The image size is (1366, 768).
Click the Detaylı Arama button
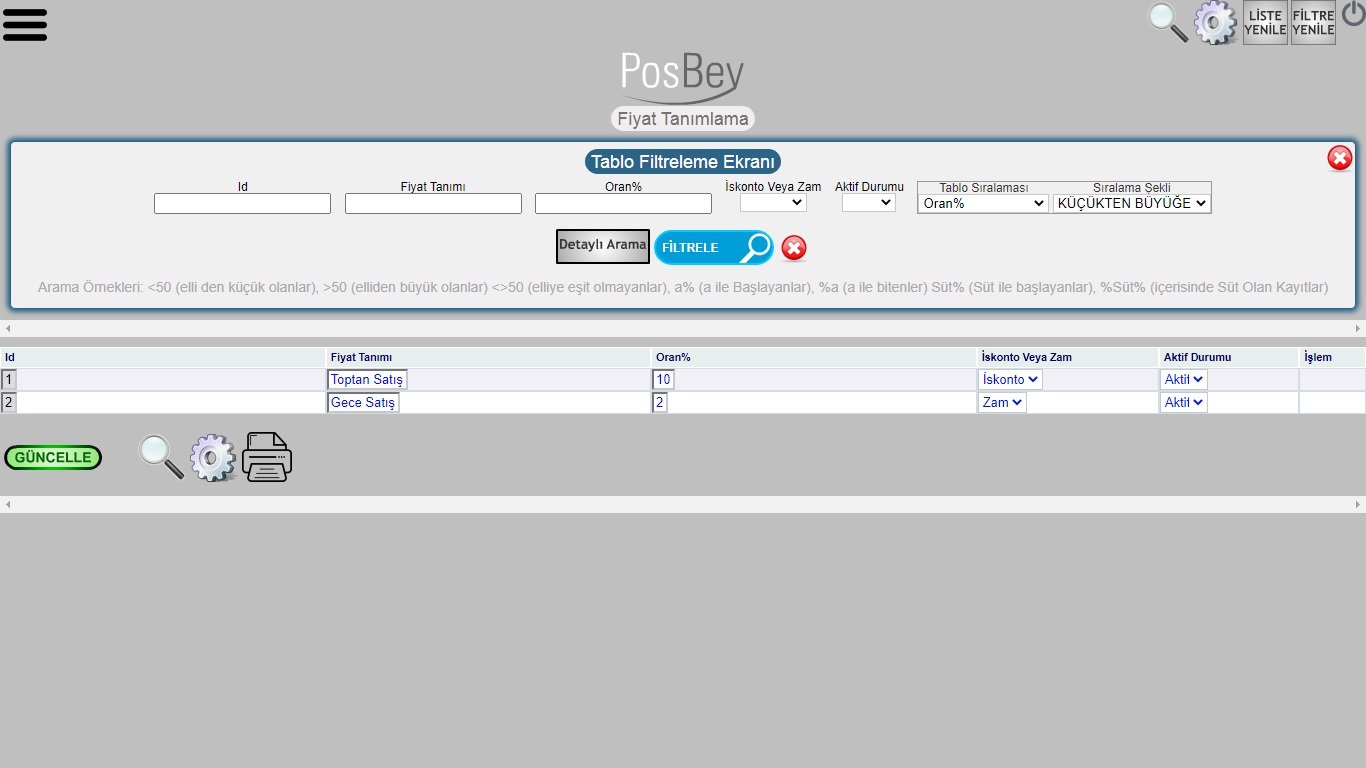(x=603, y=246)
